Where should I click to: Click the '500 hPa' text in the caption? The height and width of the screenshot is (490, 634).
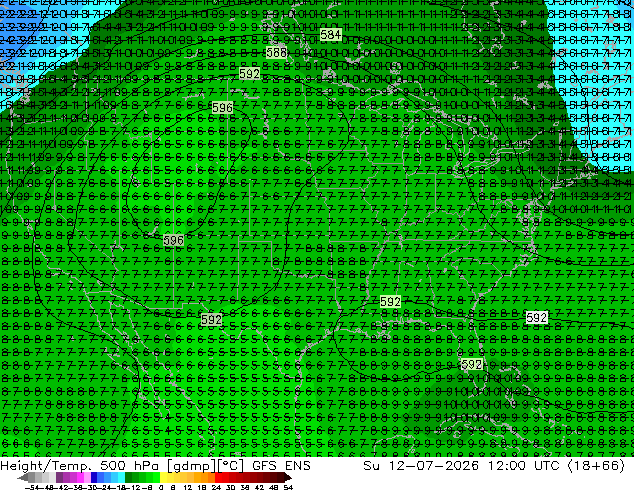(x=131, y=466)
